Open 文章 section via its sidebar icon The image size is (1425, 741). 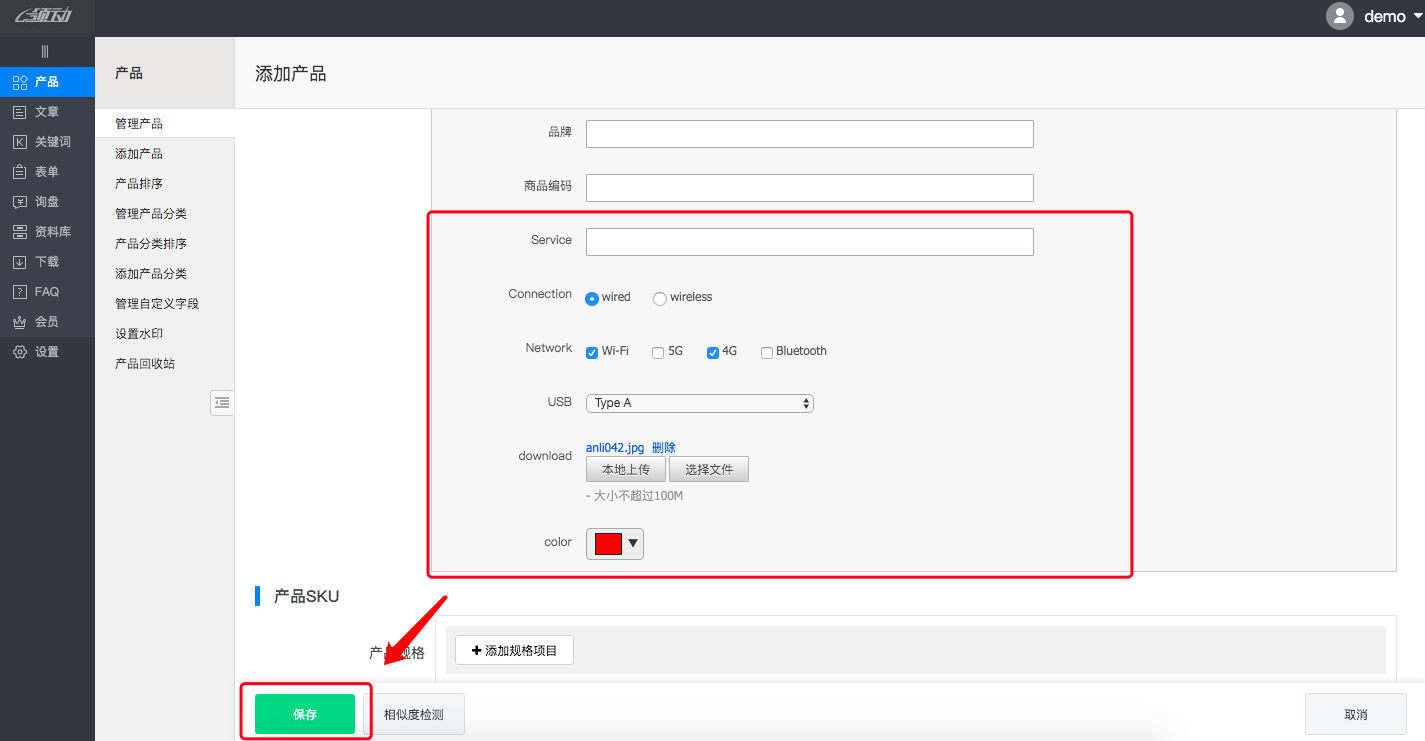pyautogui.click(x=19, y=112)
